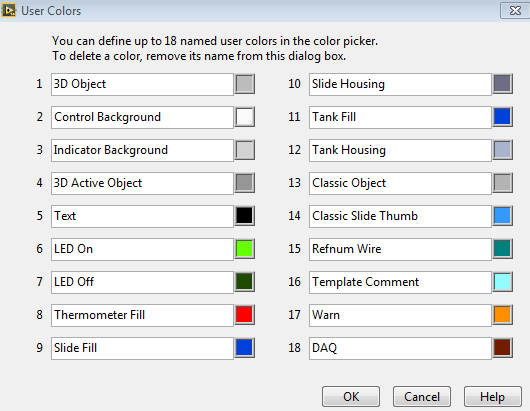Open the LED On green color swatch
The width and height of the screenshot is (530, 411).
(x=244, y=249)
